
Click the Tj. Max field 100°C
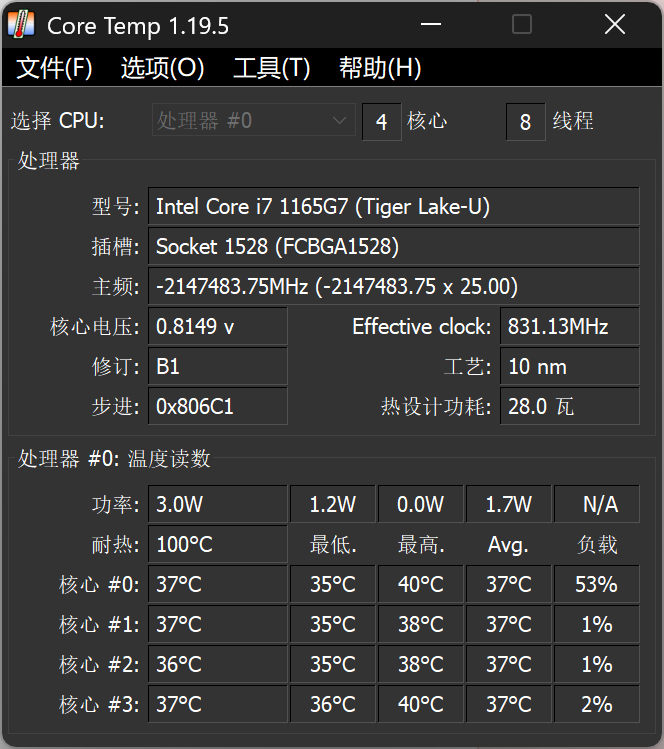217,545
